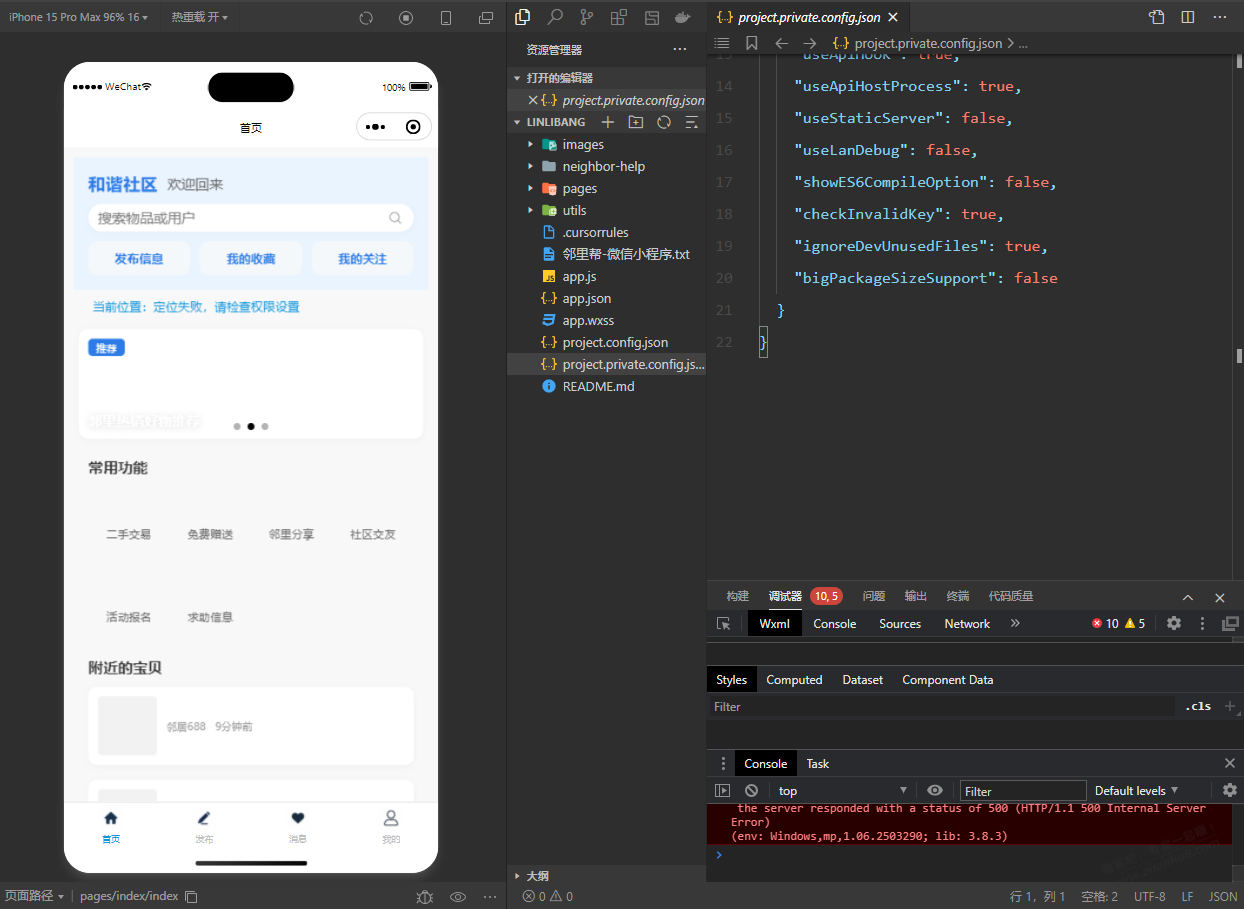
Task: Click the simulator stop/record icon
Action: (x=406, y=18)
